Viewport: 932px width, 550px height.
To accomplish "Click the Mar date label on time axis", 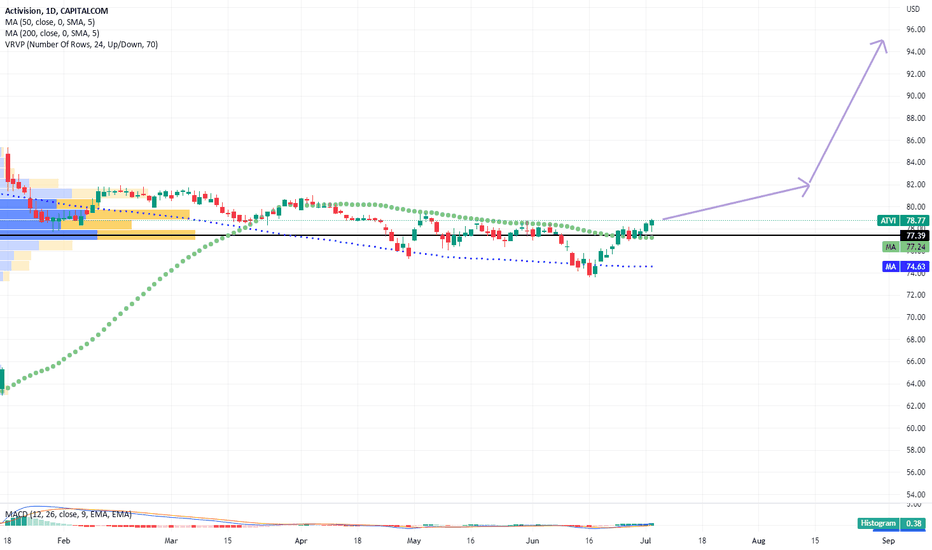I will (x=171, y=540).
